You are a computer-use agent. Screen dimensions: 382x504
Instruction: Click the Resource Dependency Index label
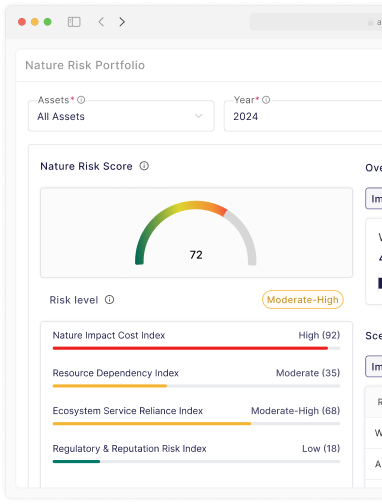pyautogui.click(x=116, y=373)
